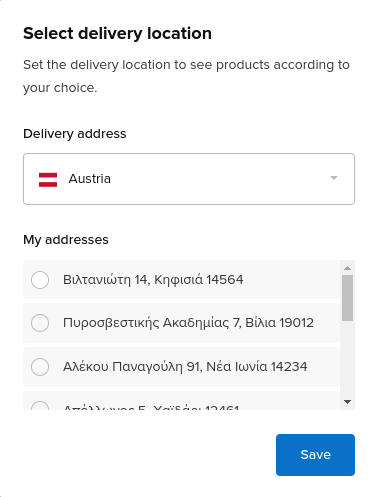Screen dimensions: 373x497
Task: Select the Βιλτανιώτη 14 address radio button
Action: point(40,279)
